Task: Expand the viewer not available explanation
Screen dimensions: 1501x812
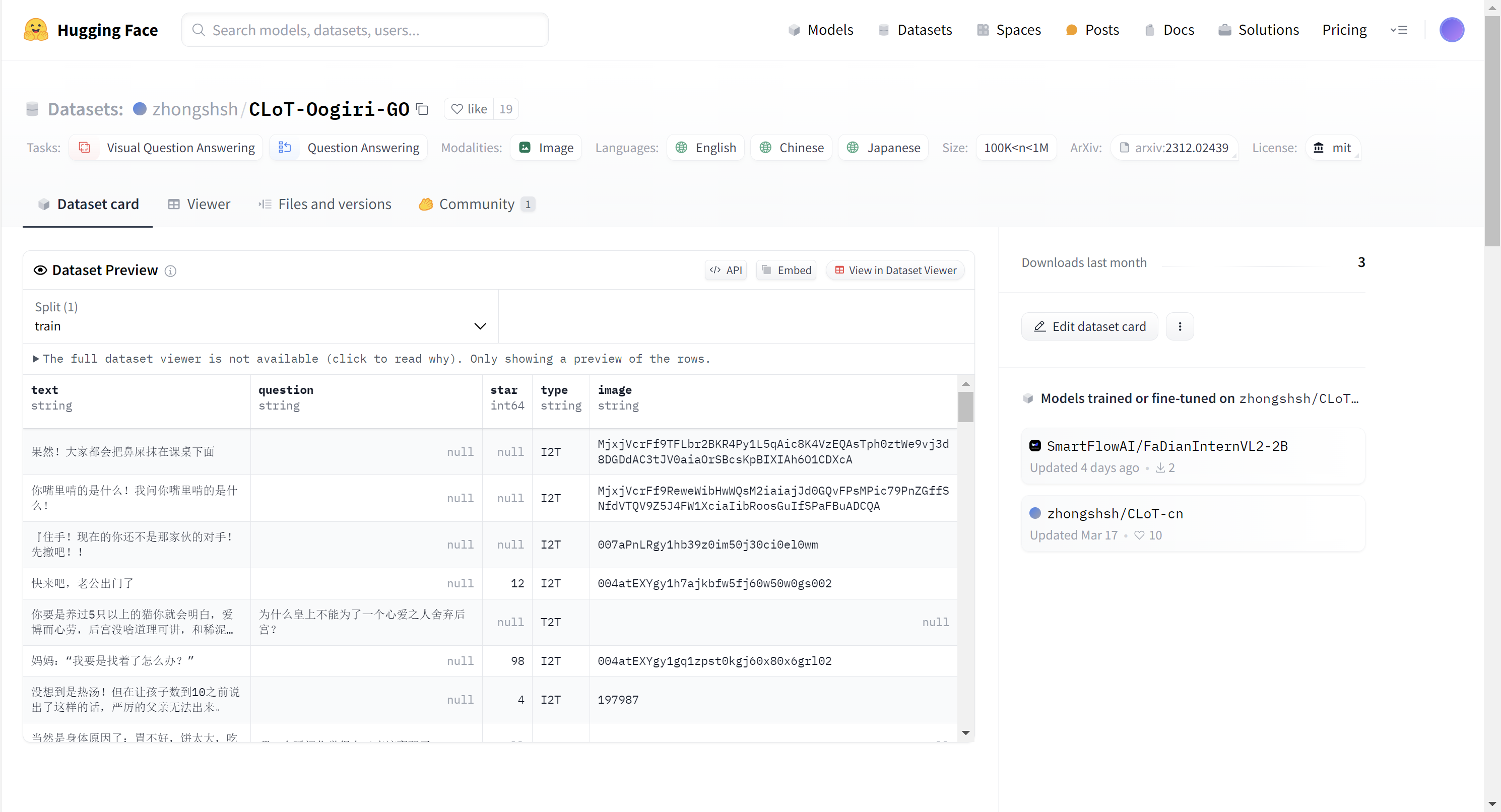Action: 372,359
